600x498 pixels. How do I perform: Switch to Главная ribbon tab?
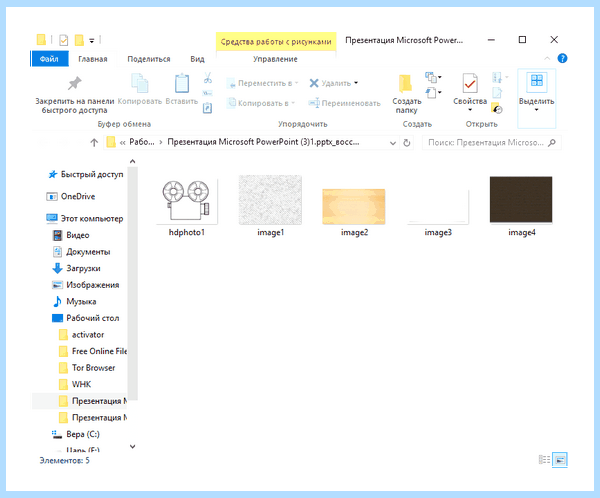point(93,59)
